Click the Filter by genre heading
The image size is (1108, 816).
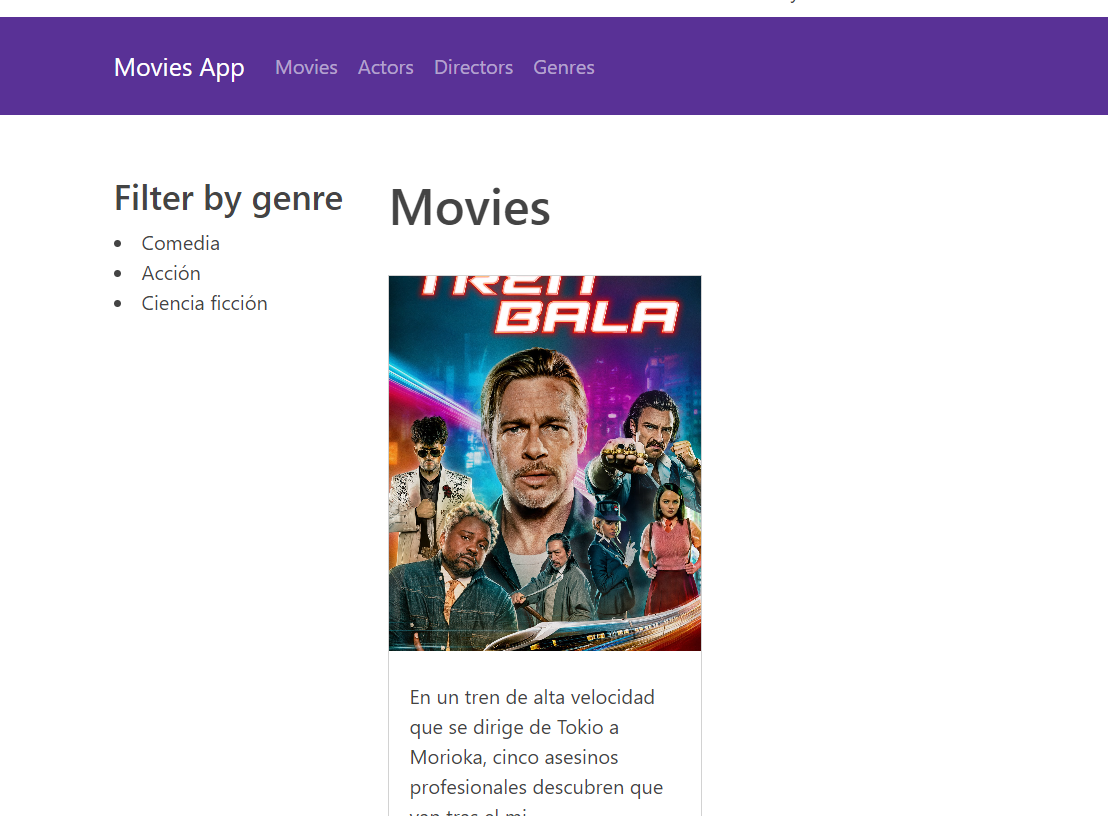coord(228,199)
